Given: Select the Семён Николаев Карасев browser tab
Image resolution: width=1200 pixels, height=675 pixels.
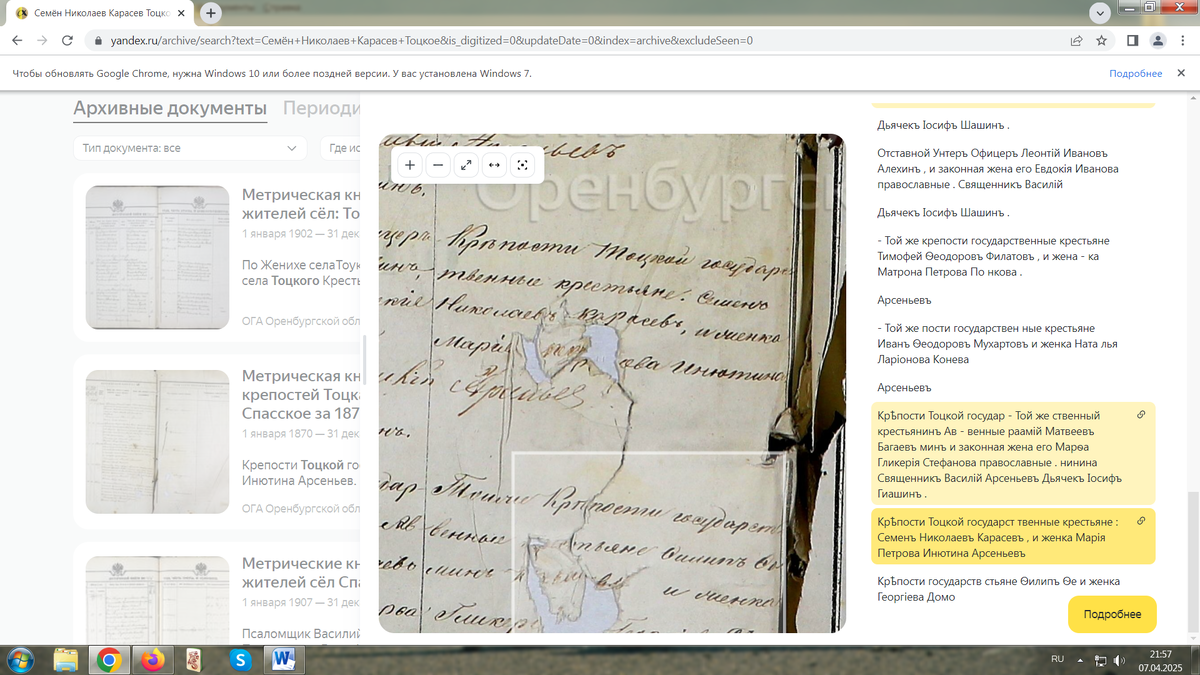Looking at the screenshot, I should pyautogui.click(x=100, y=13).
